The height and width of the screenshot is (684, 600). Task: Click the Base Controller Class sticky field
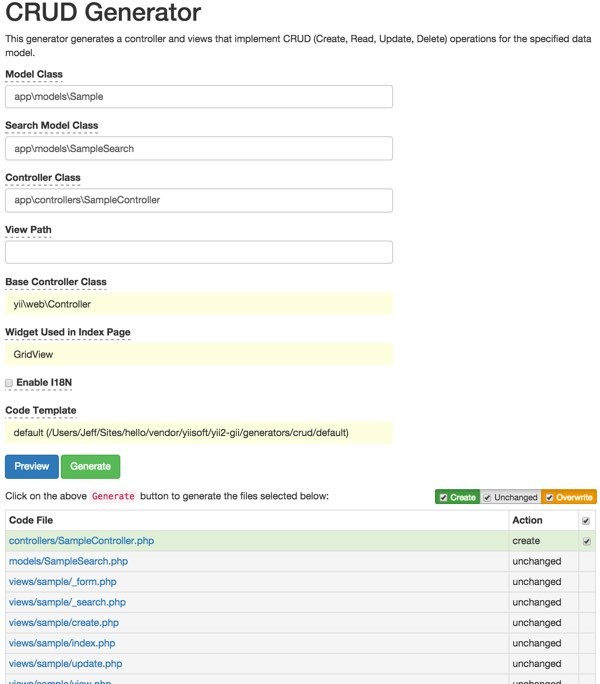(199, 304)
